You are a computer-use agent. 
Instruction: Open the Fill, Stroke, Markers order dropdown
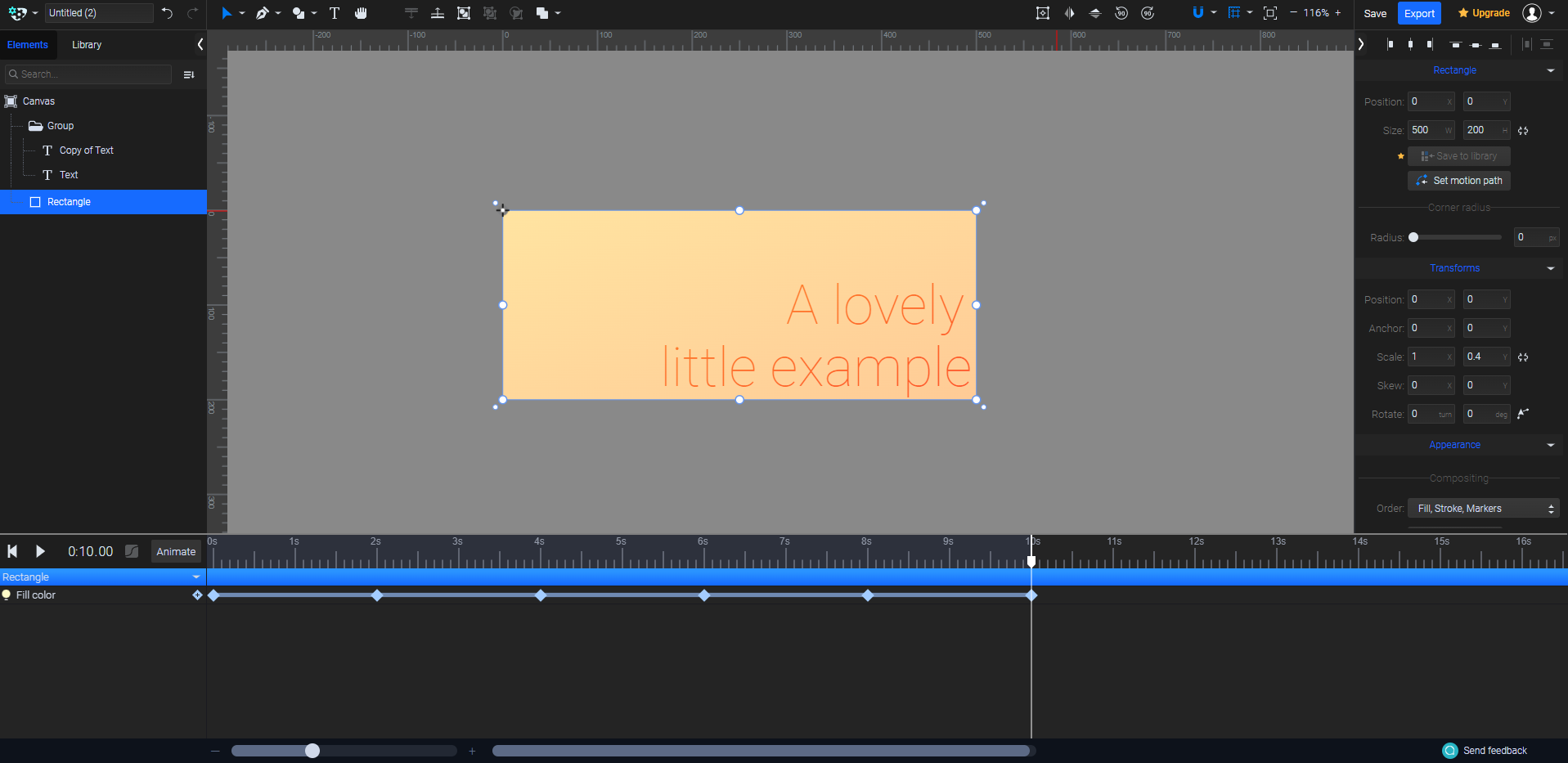(1481, 508)
